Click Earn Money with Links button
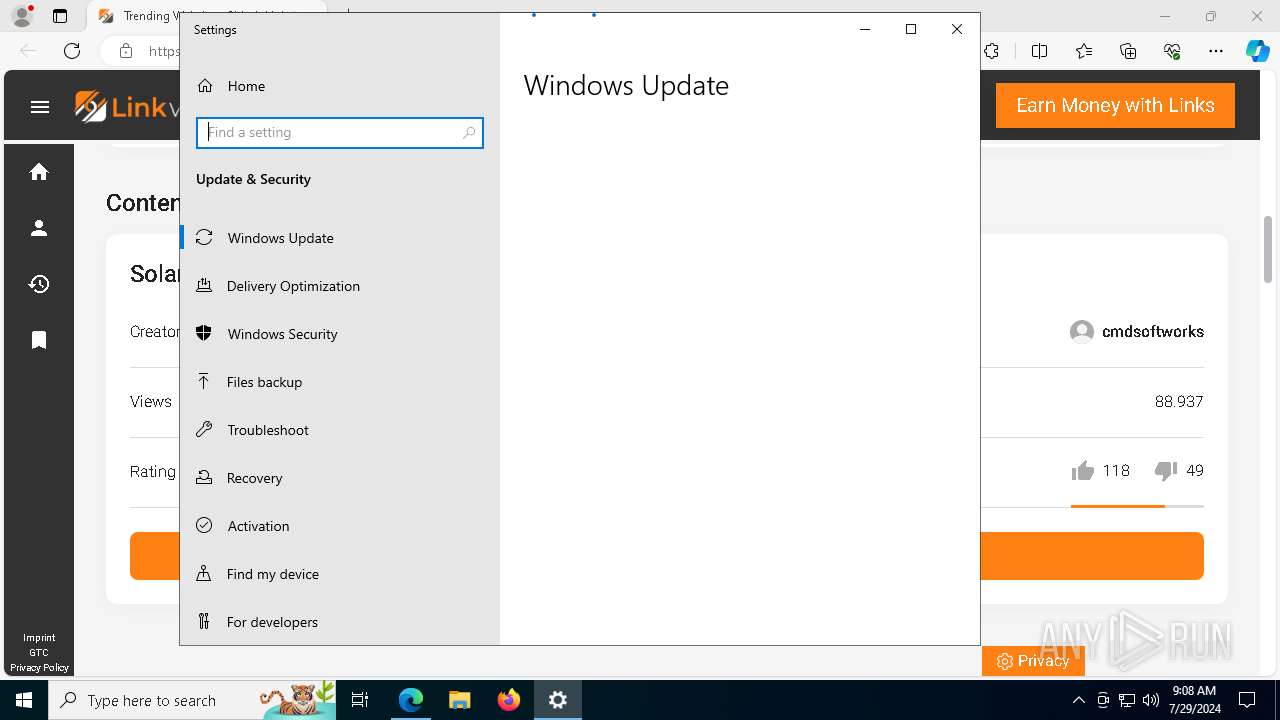Screen dimensions: 1280x720 click(x=1115, y=105)
